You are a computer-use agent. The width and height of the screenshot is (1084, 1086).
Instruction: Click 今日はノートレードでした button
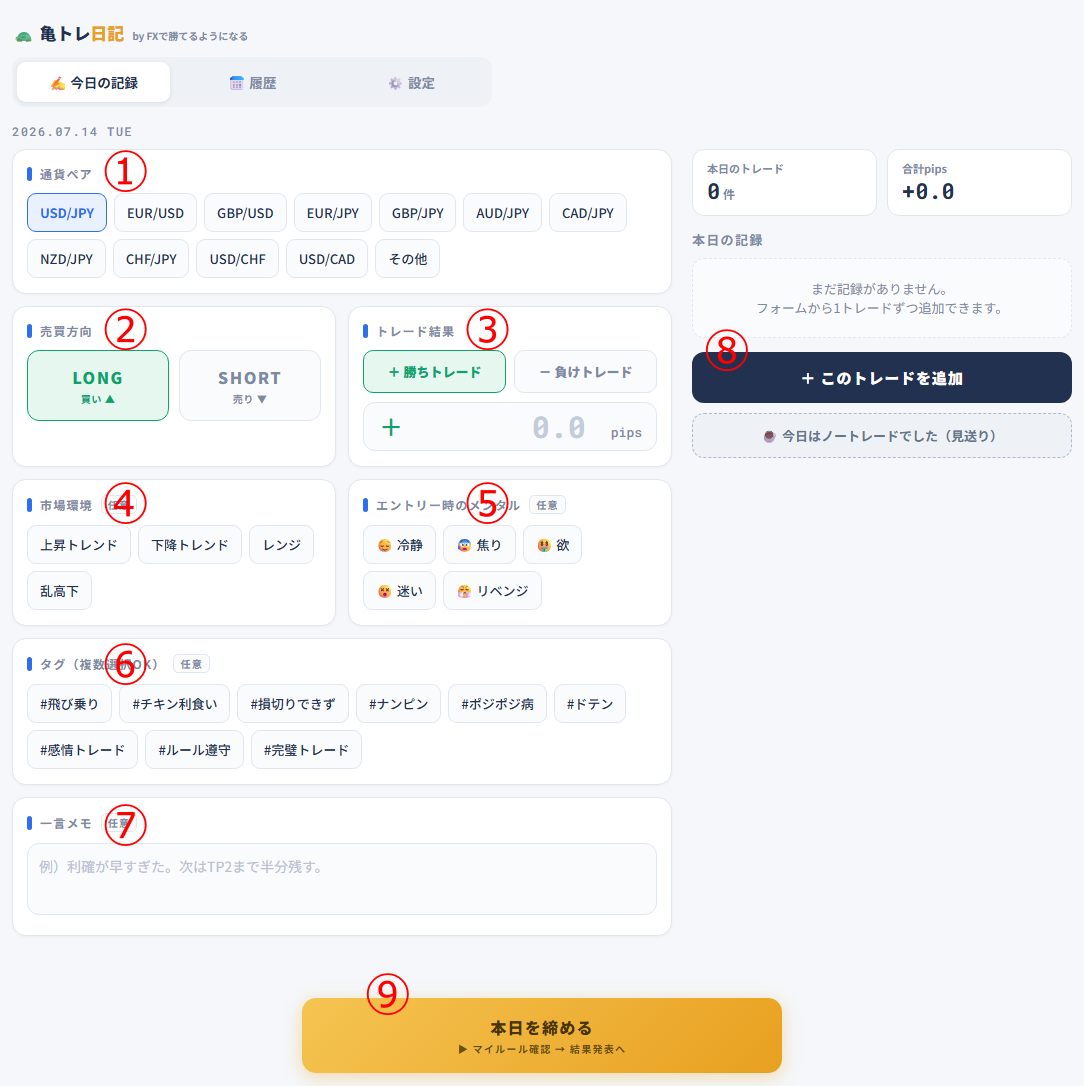(882, 436)
